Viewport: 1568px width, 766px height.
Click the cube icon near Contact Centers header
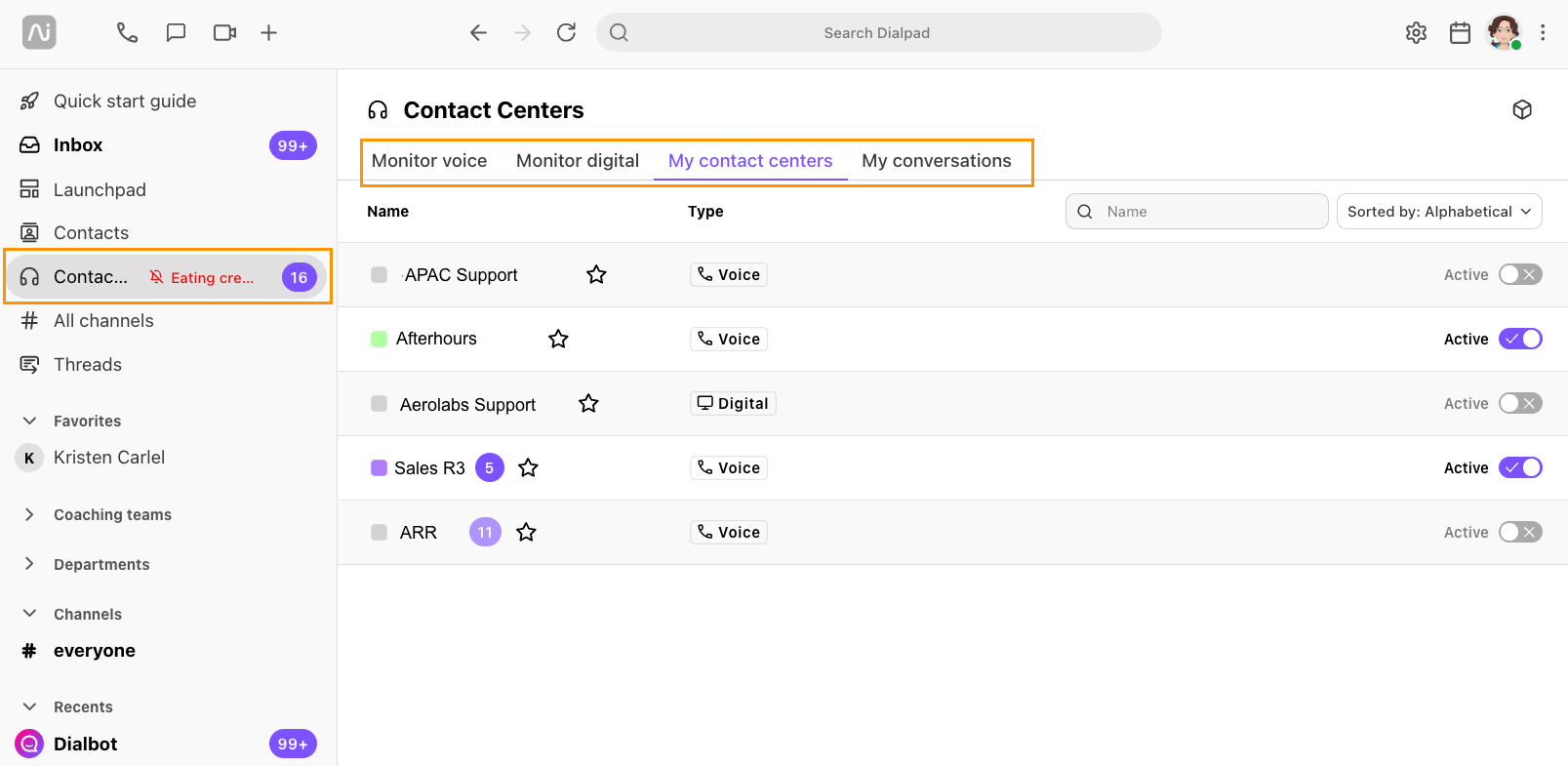tap(1522, 109)
